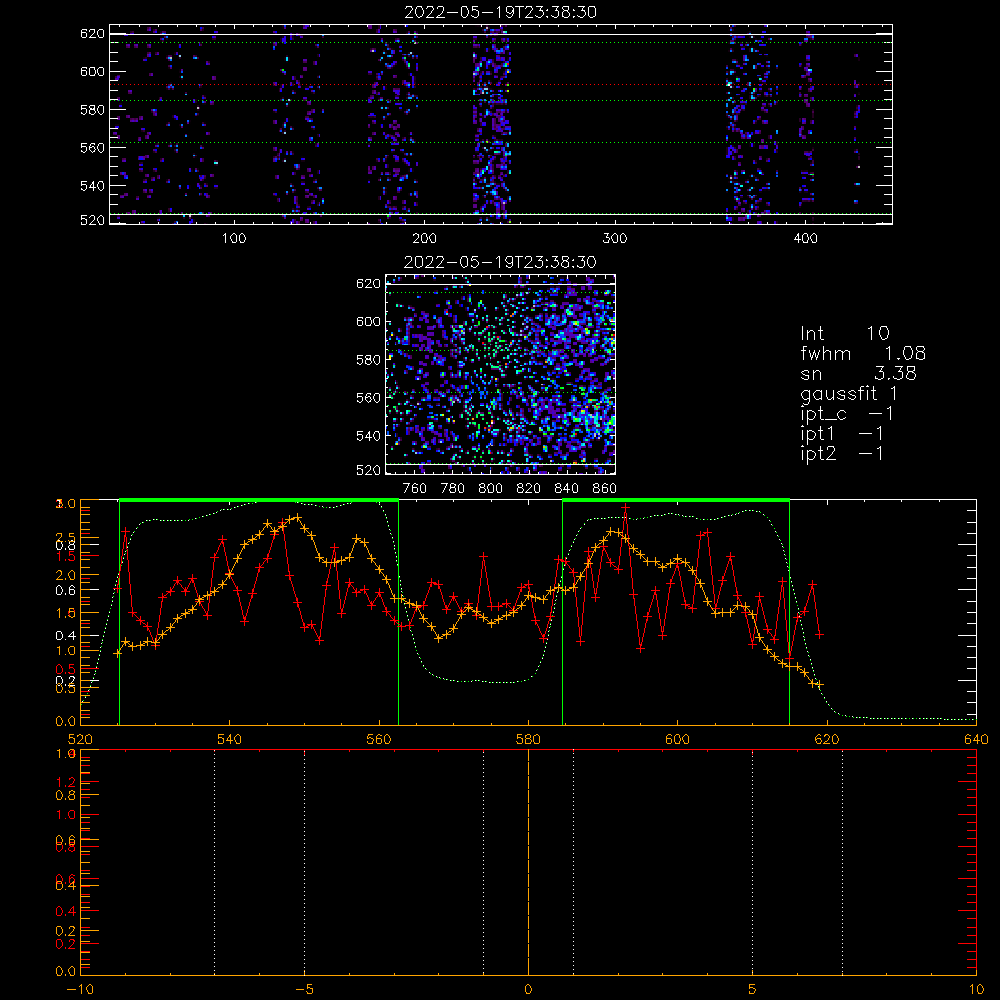Click x-axis label 840 on middle plot
The width and height of the screenshot is (1000, 1000).
pos(566,489)
